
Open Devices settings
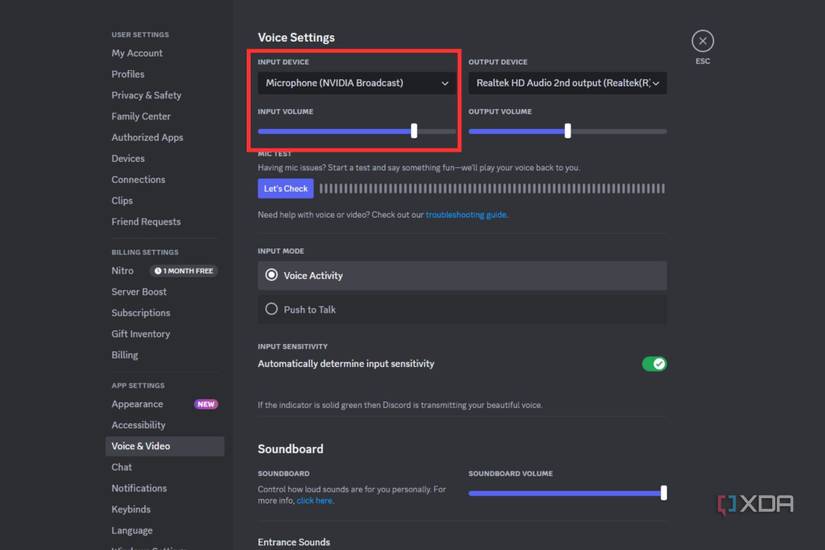pyautogui.click(x=128, y=158)
